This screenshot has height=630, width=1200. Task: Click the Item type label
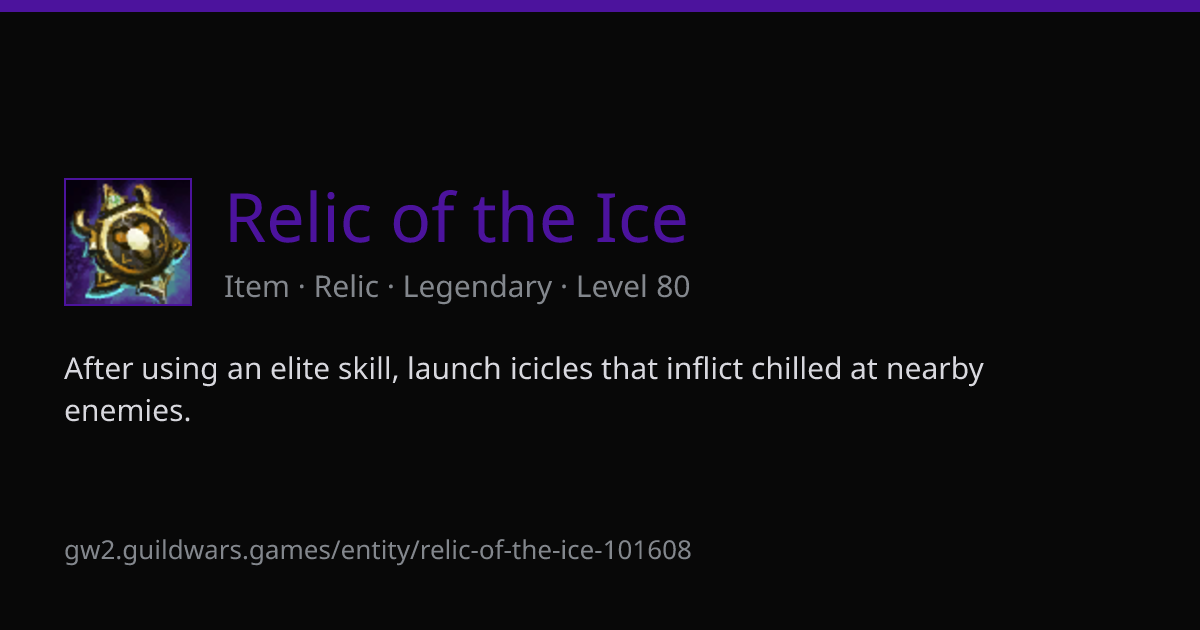(x=256, y=287)
